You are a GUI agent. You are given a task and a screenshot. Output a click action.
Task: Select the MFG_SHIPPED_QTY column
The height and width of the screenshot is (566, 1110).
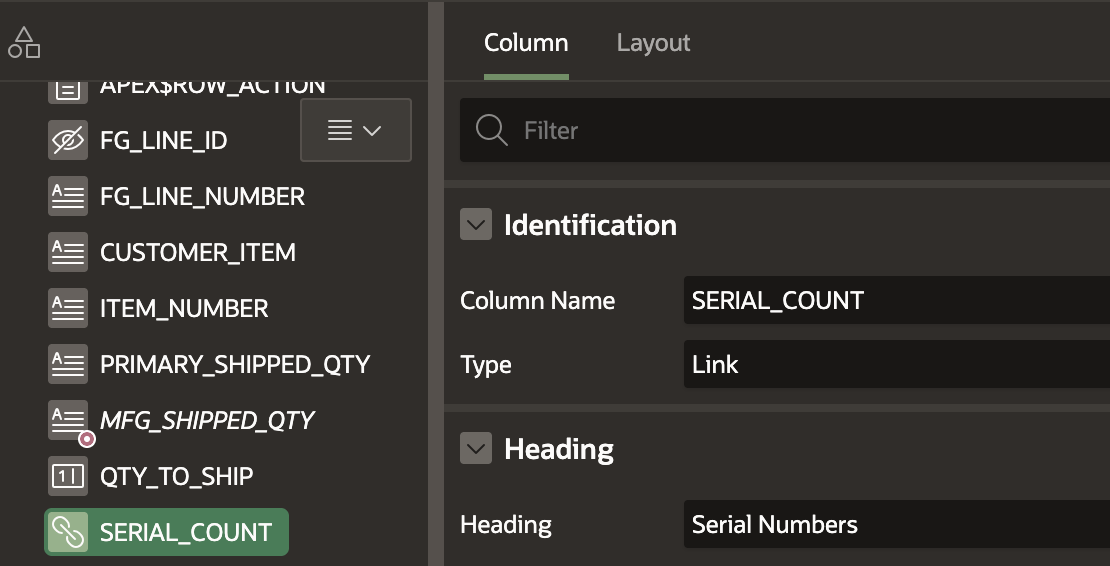(x=207, y=420)
